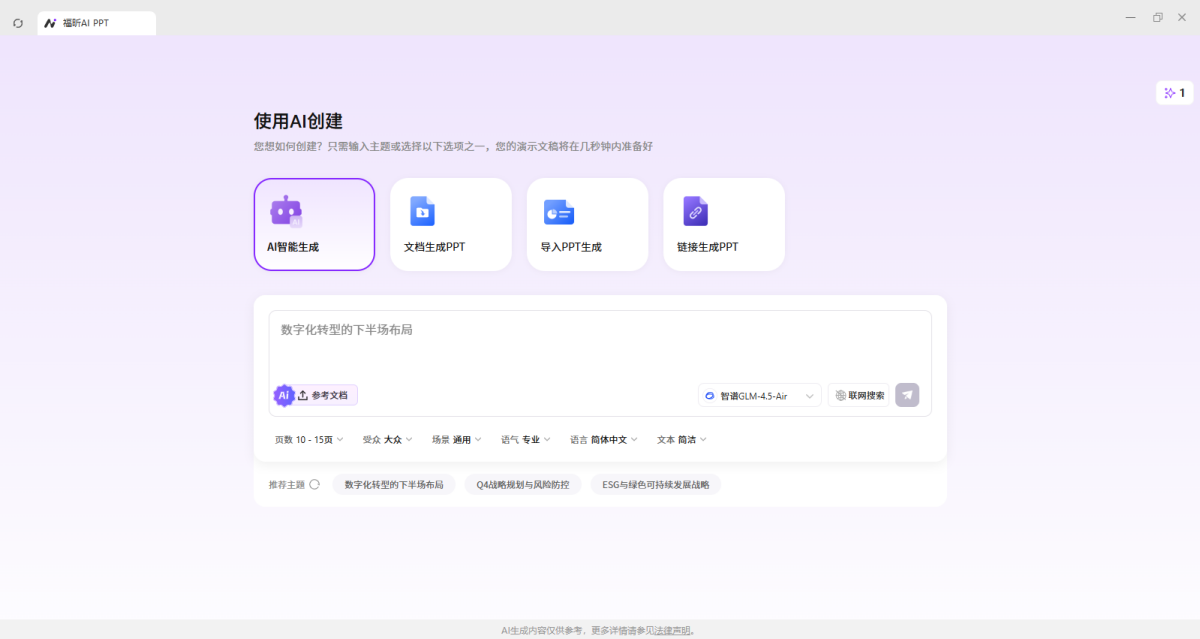Image resolution: width=1200 pixels, height=639 pixels.
Task: Open the credits badge showing 1
Action: tap(1175, 93)
